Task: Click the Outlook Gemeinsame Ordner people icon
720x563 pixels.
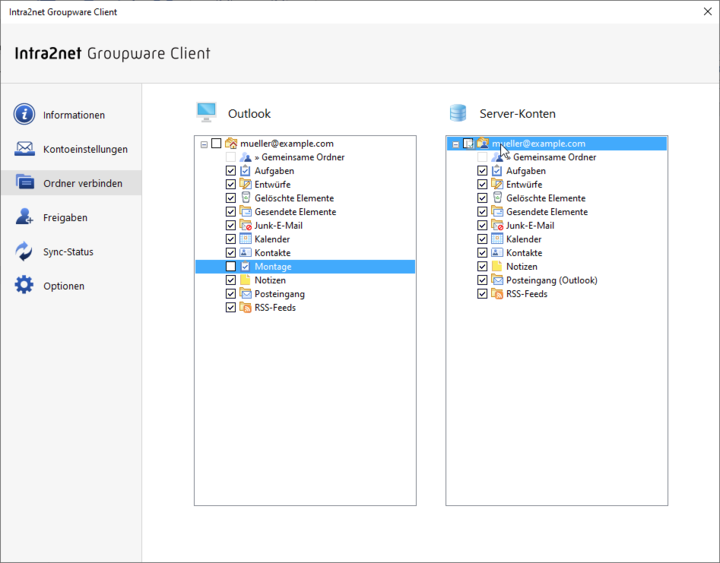Action: [x=246, y=157]
